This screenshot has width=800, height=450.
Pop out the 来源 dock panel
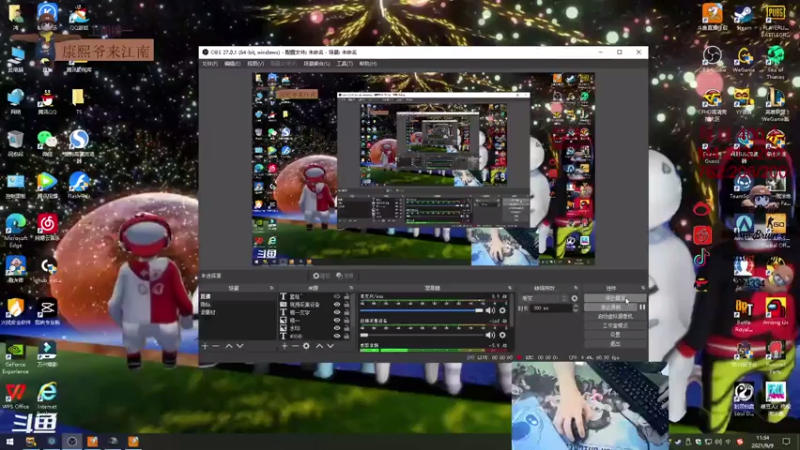(x=351, y=288)
